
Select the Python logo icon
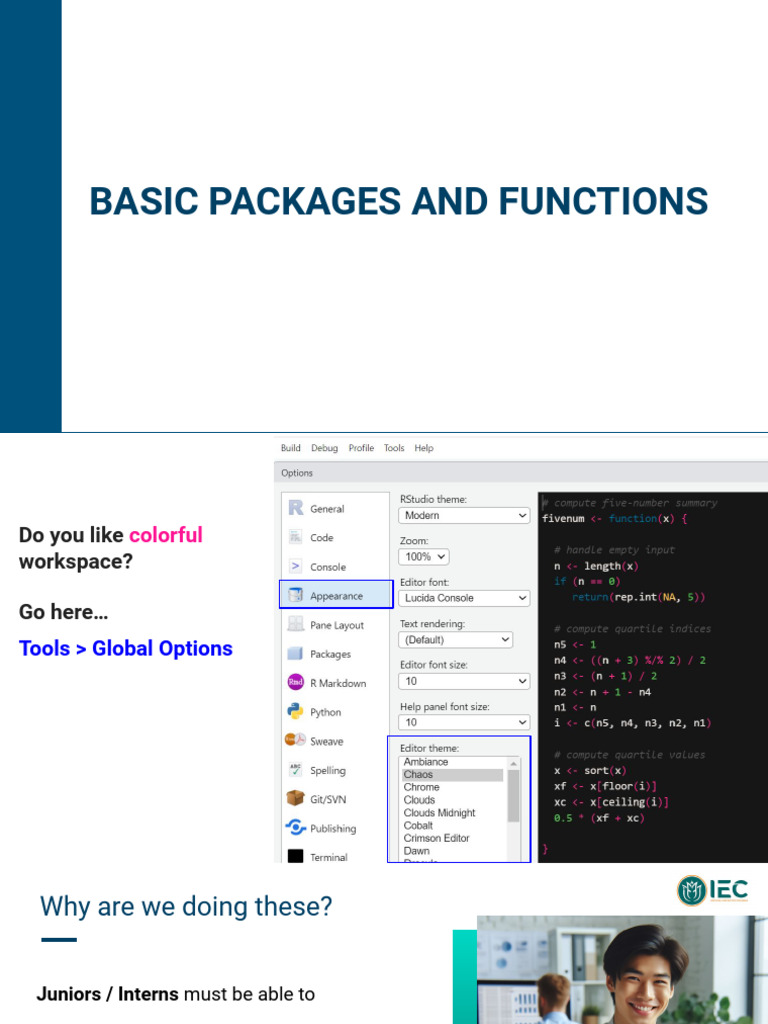[296, 711]
